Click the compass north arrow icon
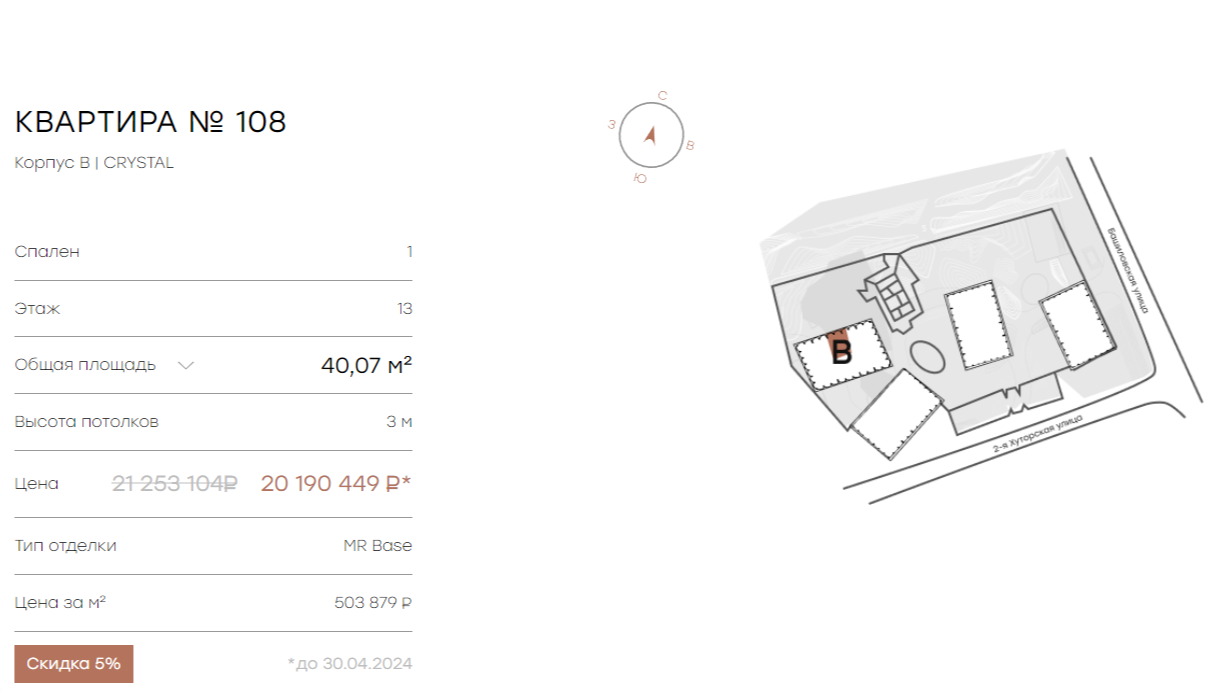The width and height of the screenshot is (1232, 690). tap(650, 135)
